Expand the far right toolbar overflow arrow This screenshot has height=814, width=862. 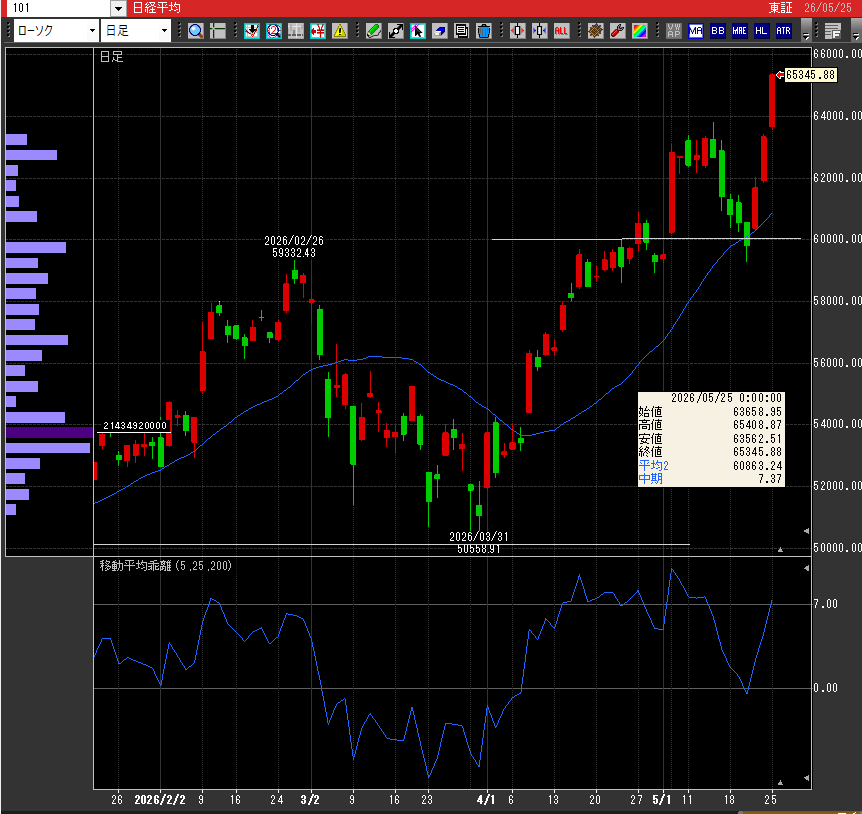coord(855,31)
